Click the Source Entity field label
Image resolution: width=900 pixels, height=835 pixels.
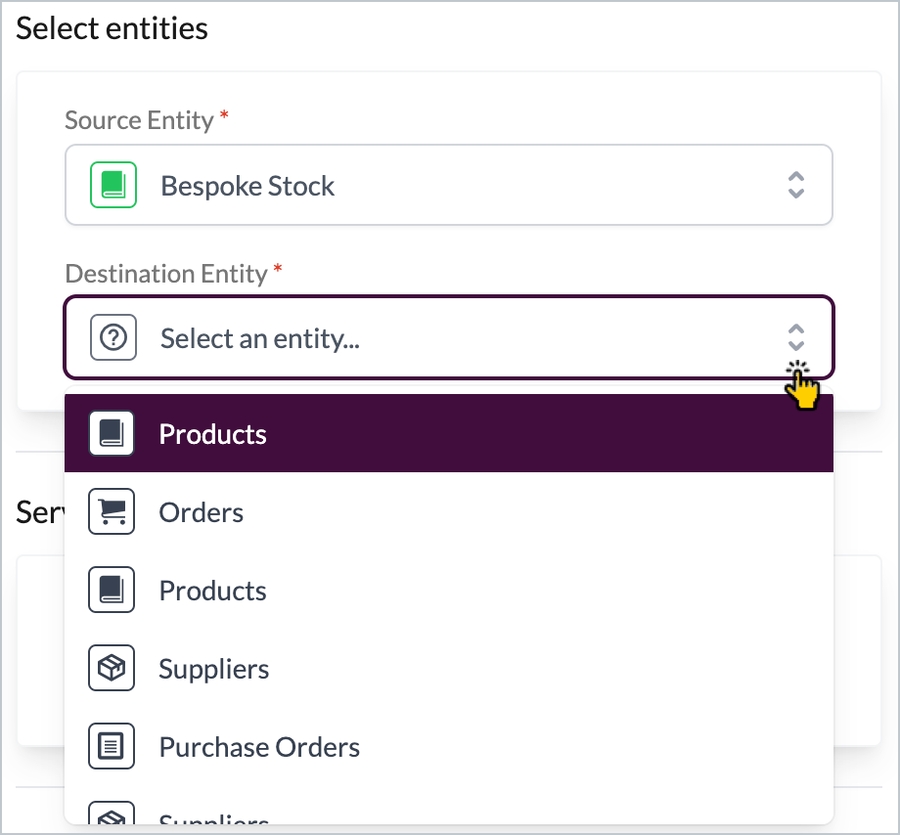point(139,120)
